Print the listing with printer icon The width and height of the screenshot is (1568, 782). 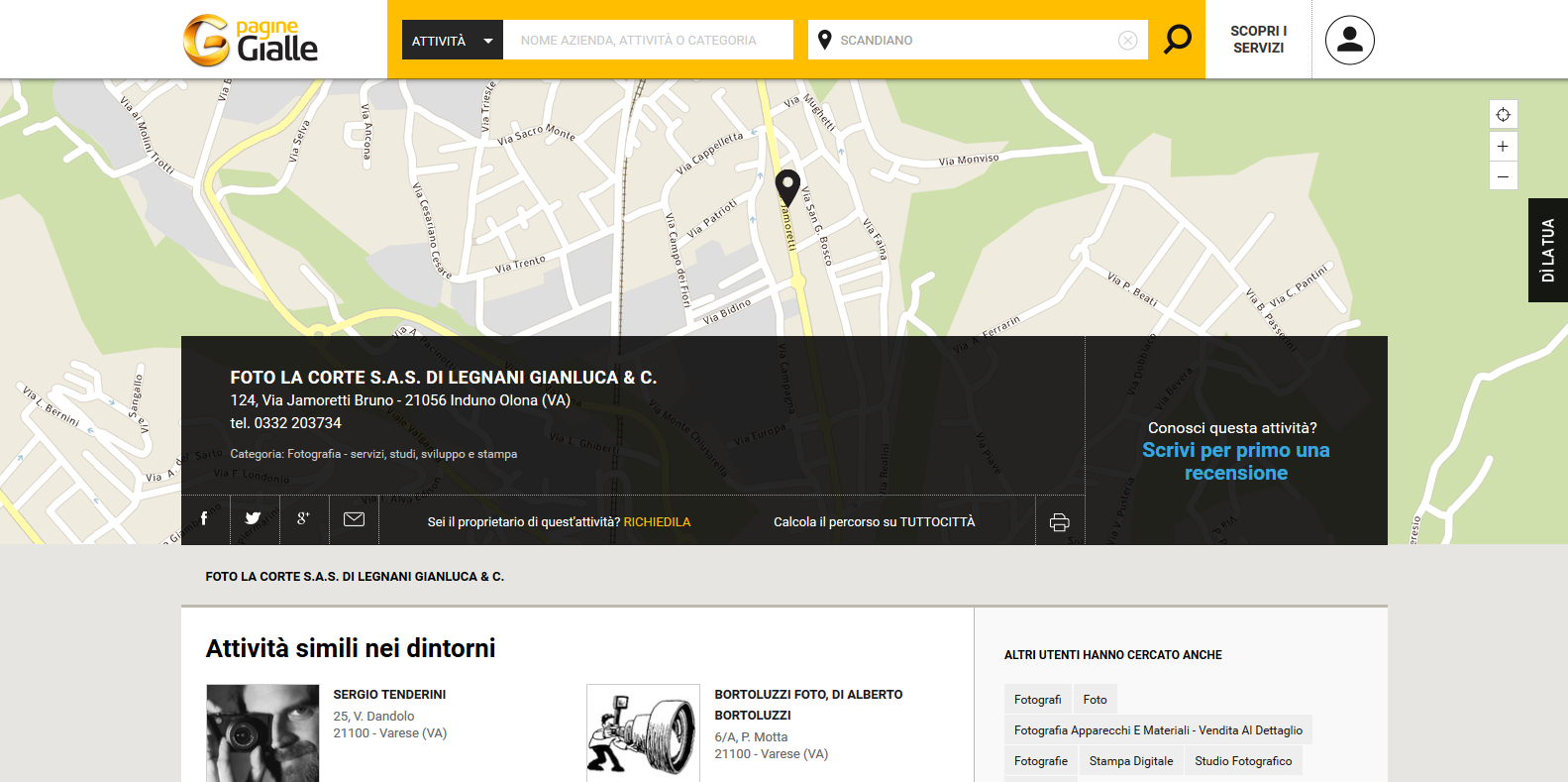coord(1060,522)
